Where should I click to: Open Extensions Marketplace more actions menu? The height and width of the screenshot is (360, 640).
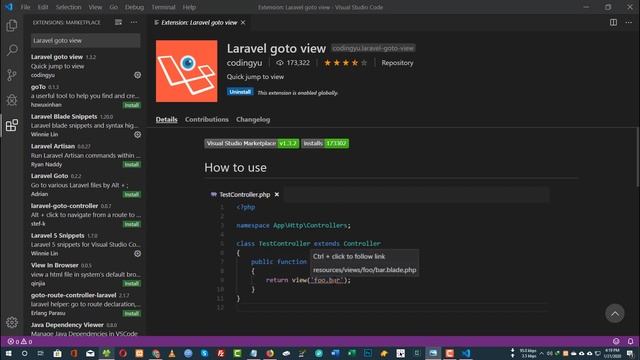click(x=134, y=22)
